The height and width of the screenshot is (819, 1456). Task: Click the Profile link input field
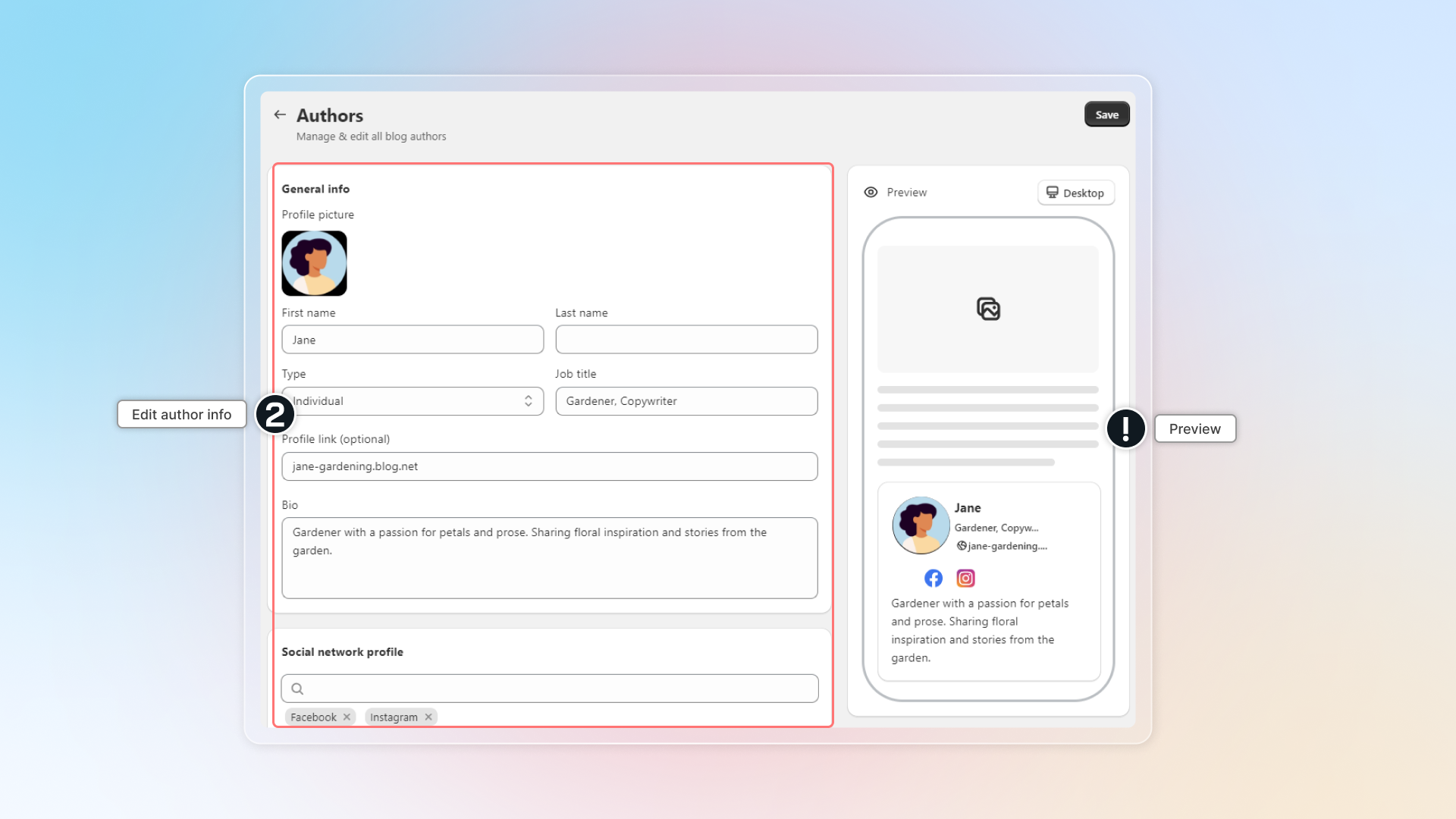(x=549, y=466)
